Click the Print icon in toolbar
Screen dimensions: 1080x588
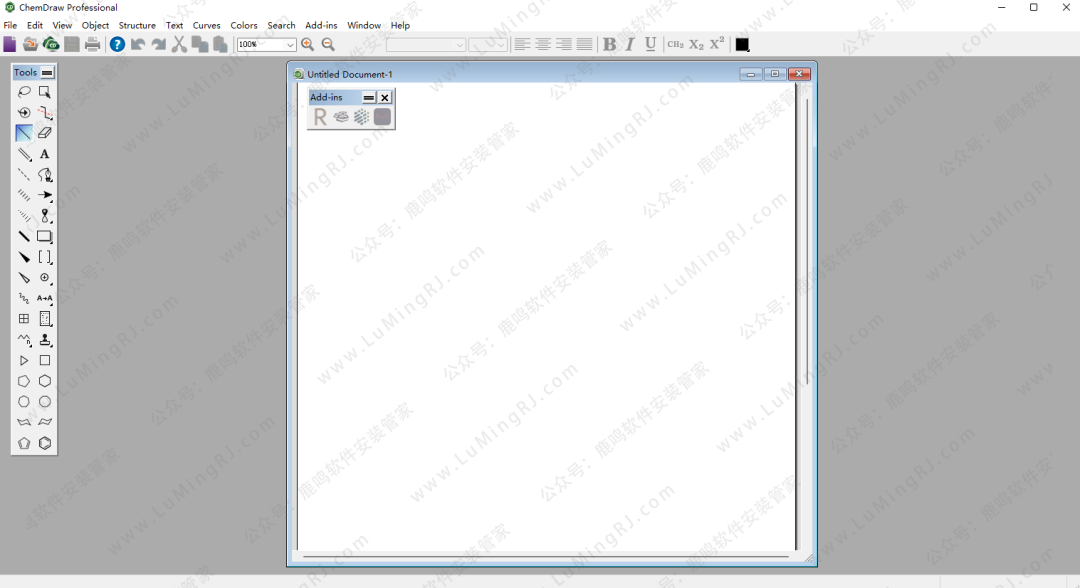pos(93,44)
